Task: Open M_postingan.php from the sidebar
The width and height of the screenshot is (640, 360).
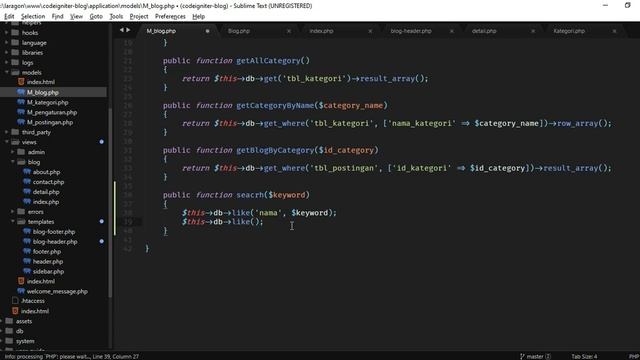Action: coord(50,122)
